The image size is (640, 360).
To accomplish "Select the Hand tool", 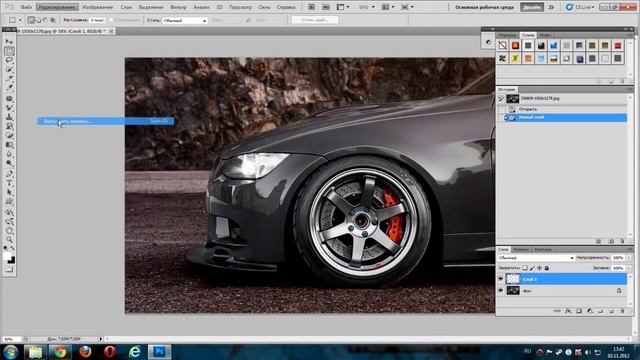I will 9,231.
